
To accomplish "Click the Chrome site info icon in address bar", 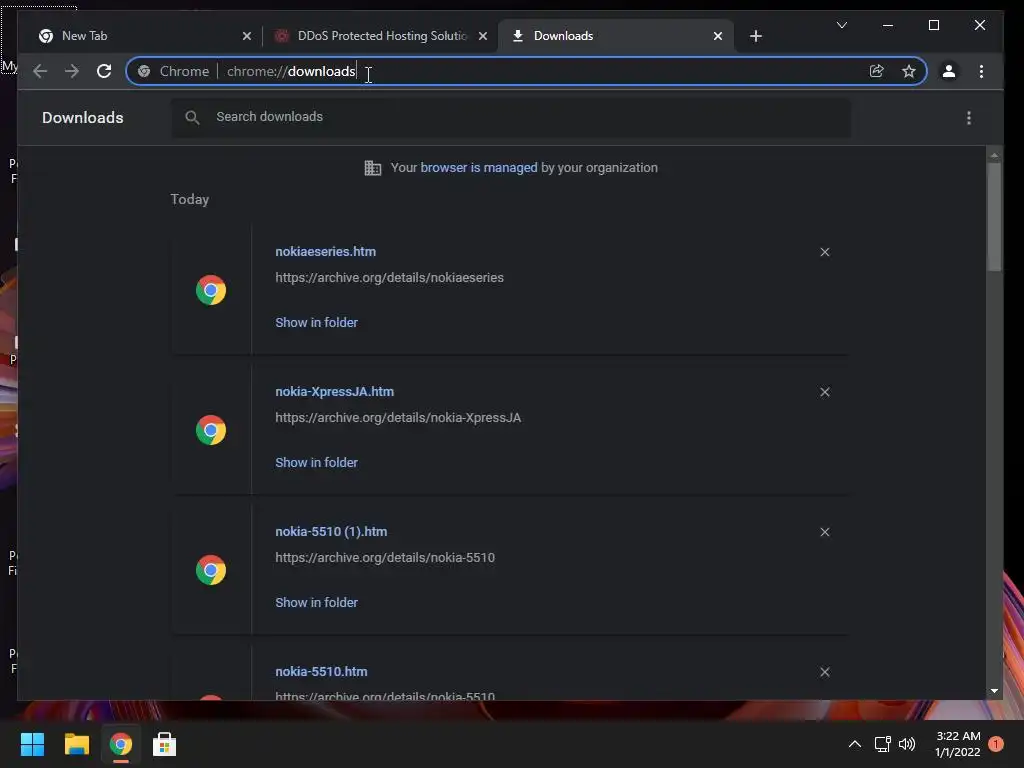I will coord(144,71).
